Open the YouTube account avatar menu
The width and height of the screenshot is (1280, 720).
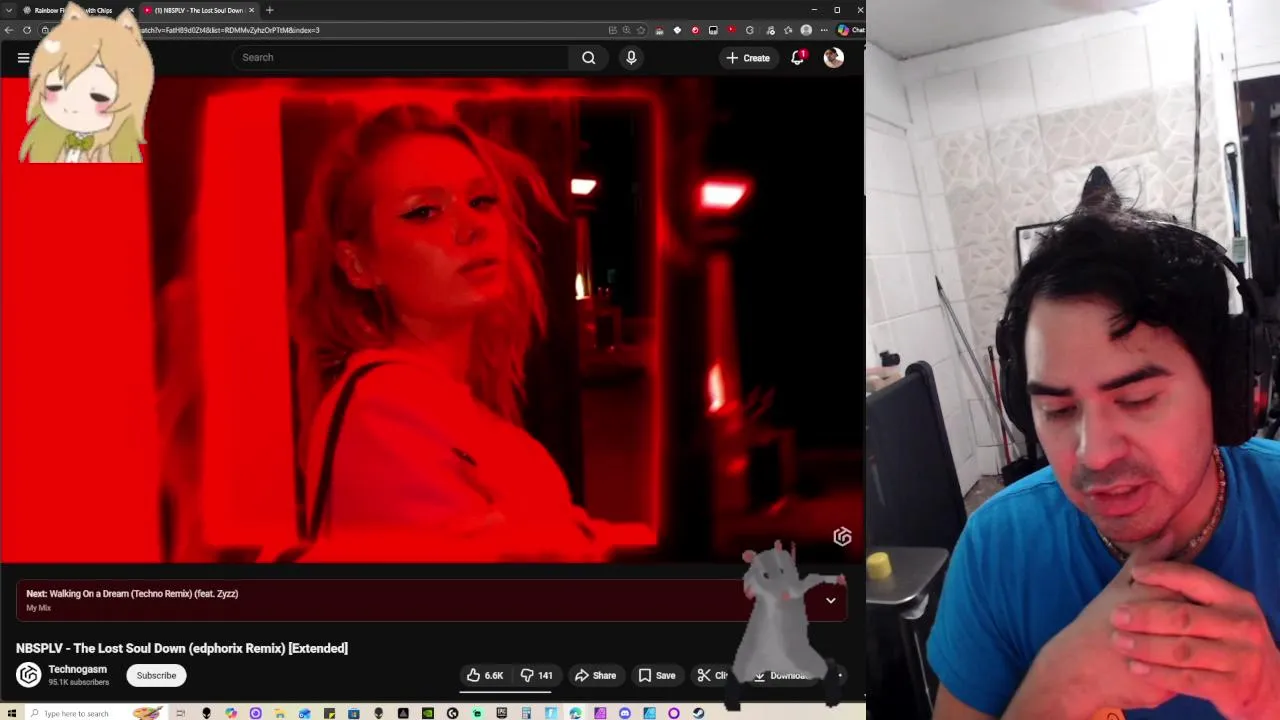833,58
